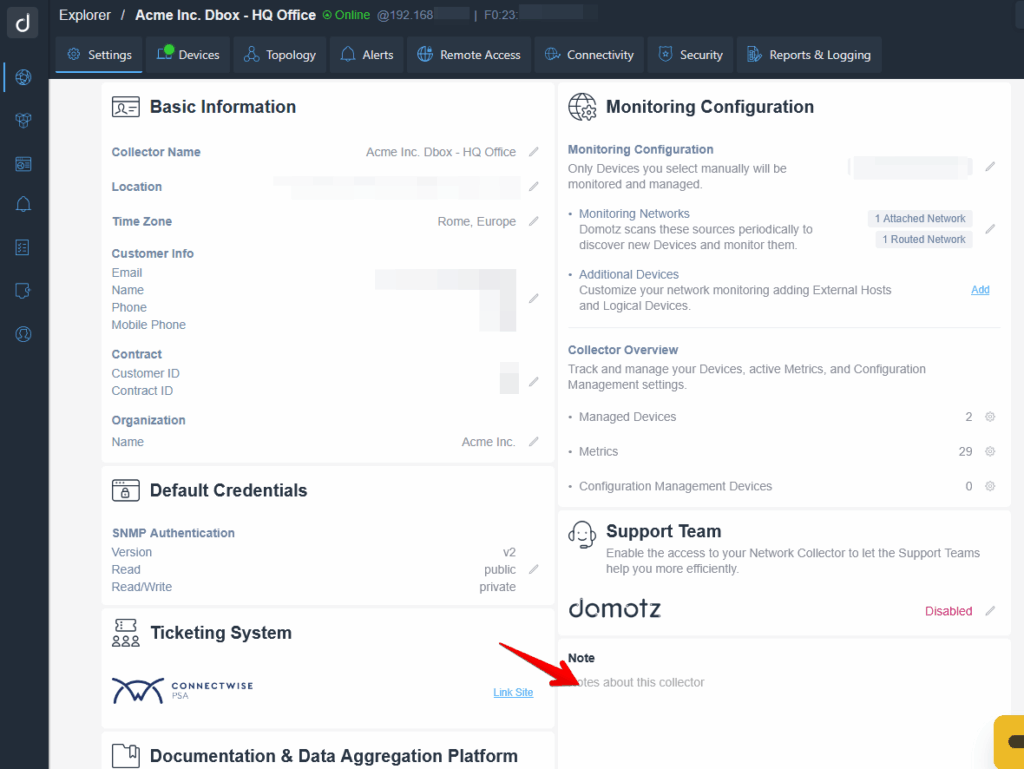Edit the Collector Name with pencil icon
This screenshot has width=1024, height=769.
click(x=534, y=152)
